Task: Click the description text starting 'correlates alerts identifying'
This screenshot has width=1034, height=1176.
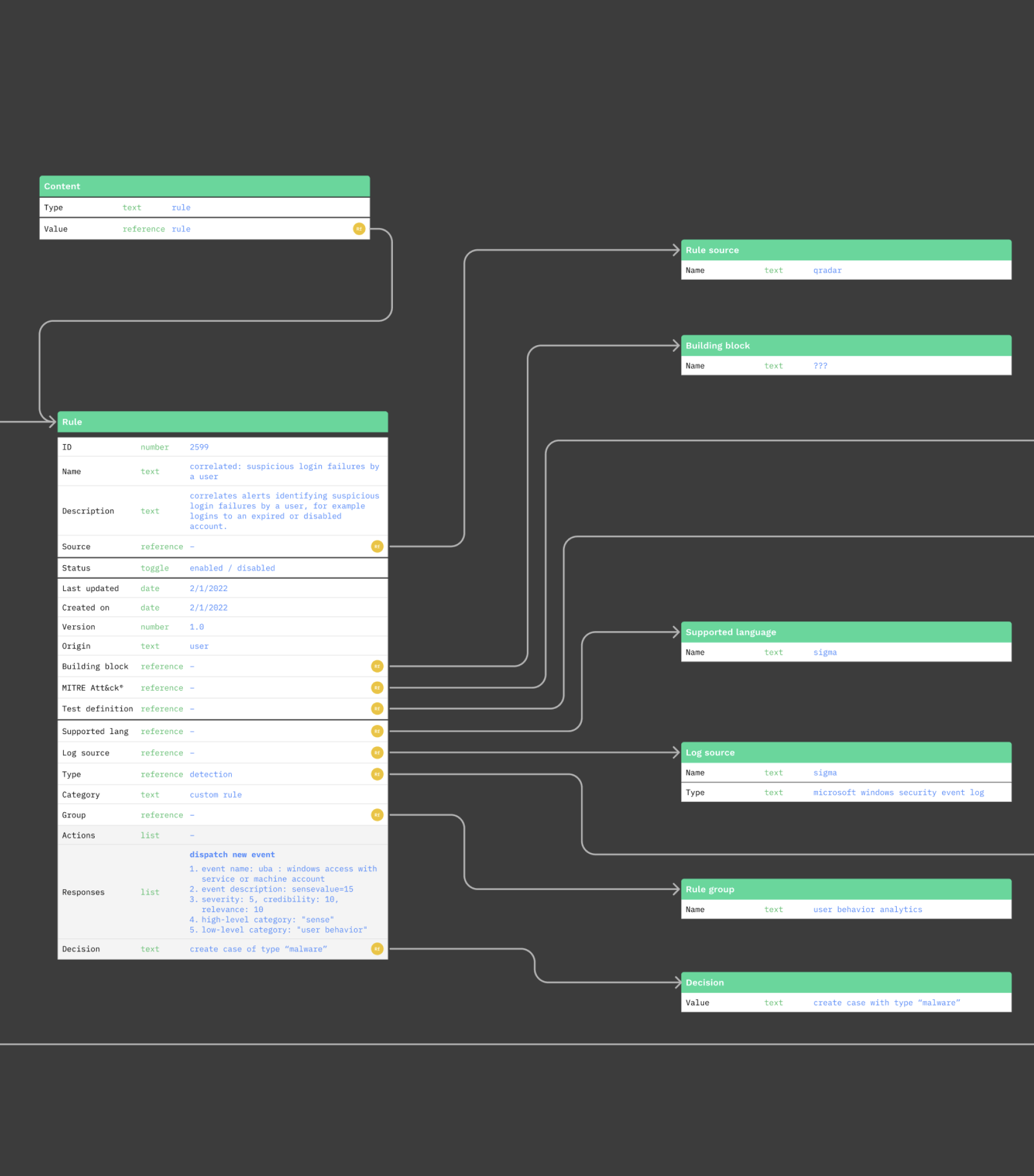Action: (284, 511)
